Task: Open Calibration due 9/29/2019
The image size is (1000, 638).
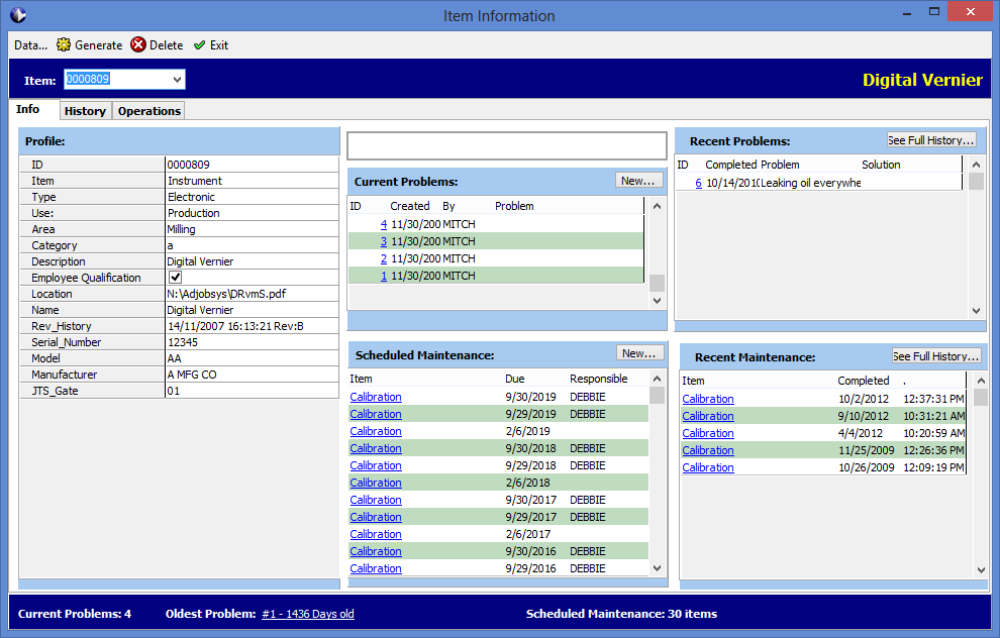Action: click(x=376, y=414)
